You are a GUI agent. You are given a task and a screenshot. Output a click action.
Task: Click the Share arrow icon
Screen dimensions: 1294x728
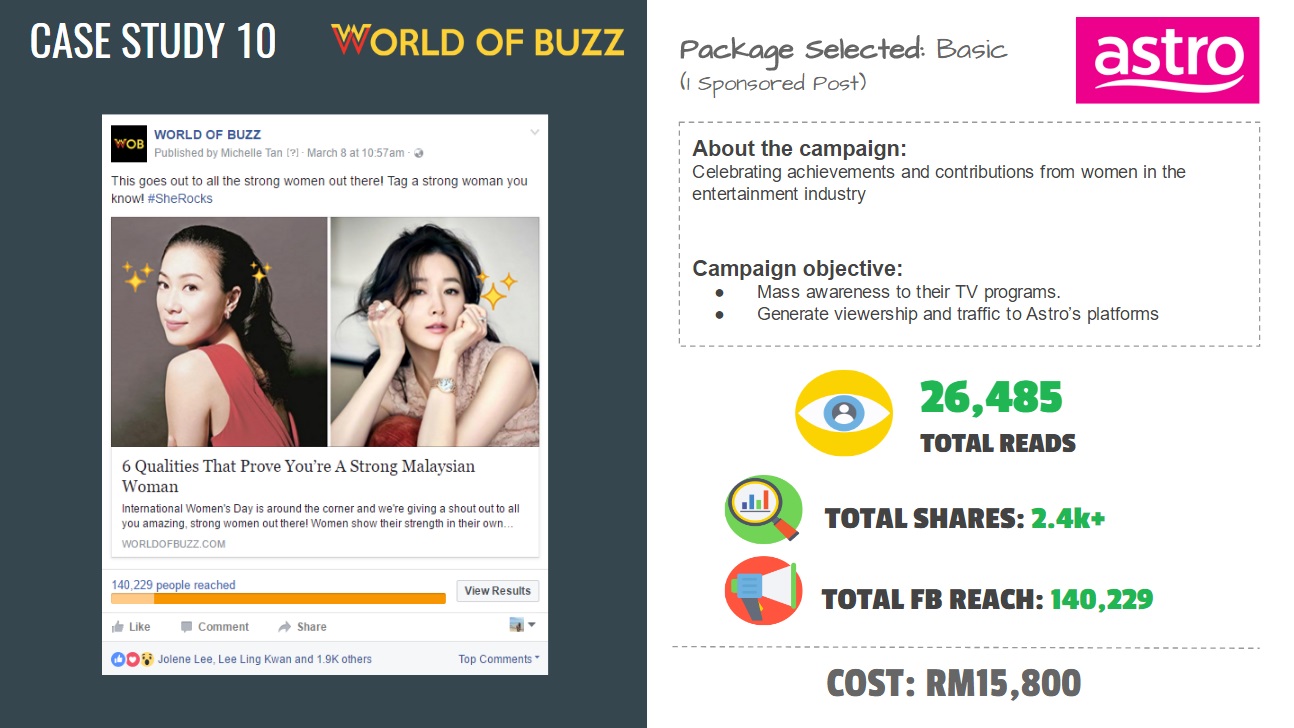285,627
